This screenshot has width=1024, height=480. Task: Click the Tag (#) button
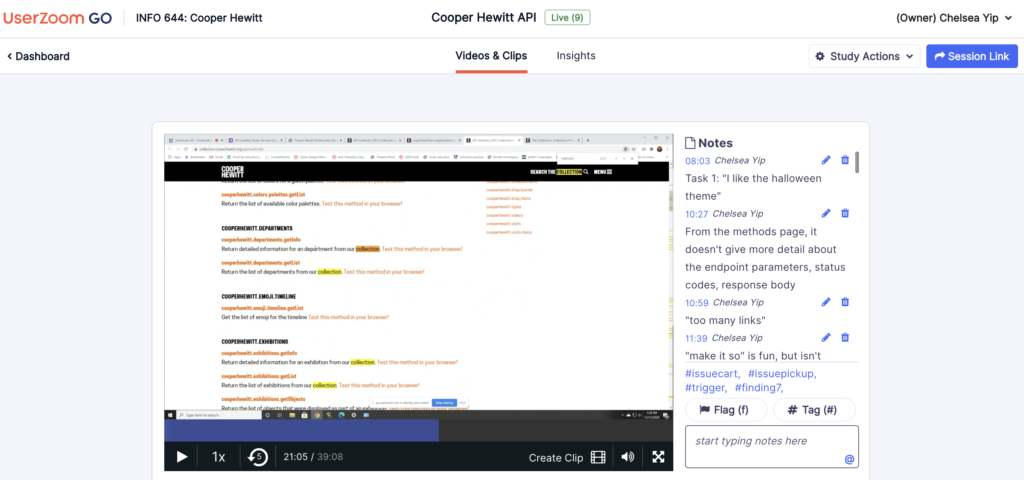(814, 410)
